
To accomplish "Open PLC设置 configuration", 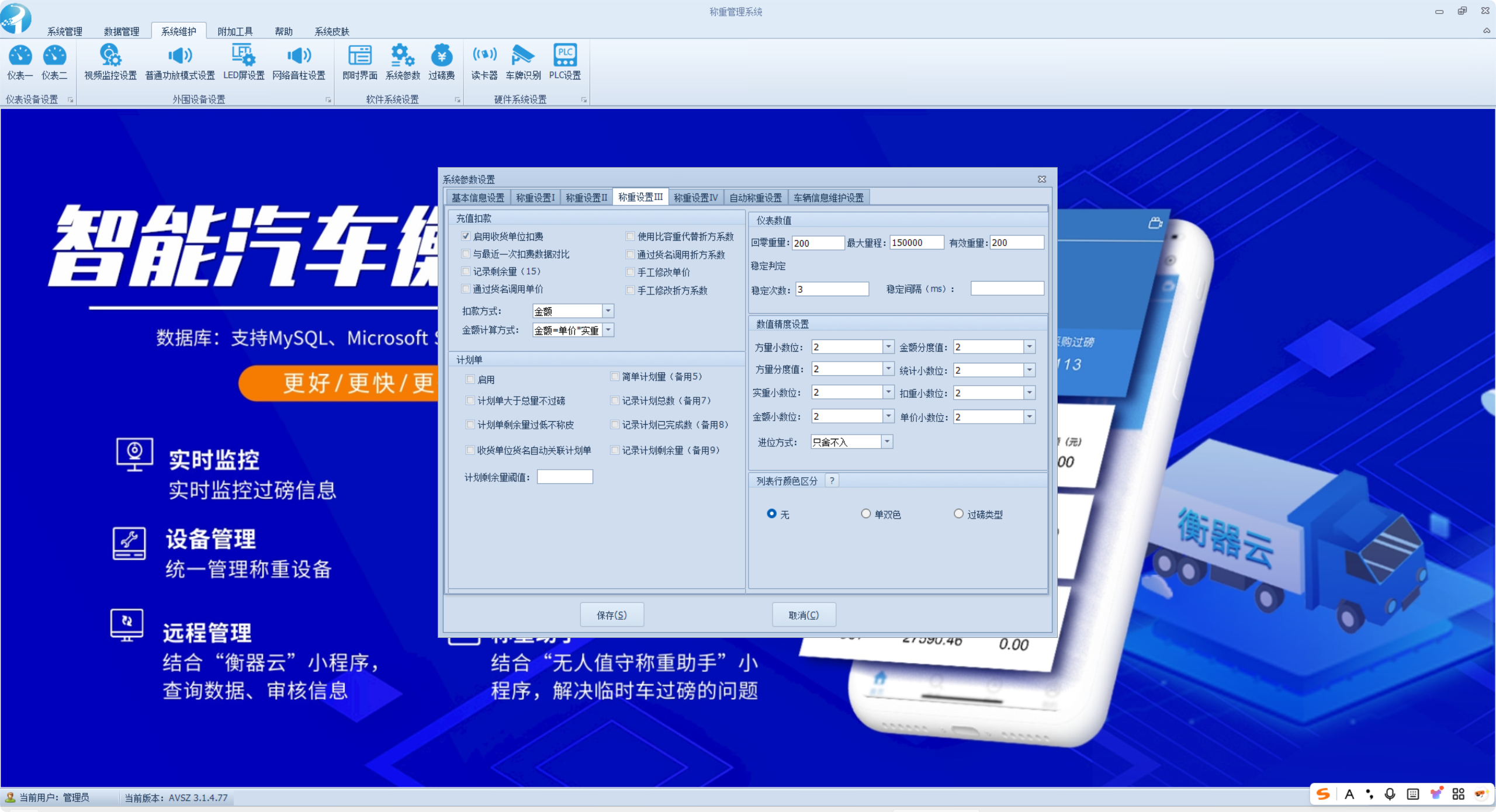I will 565,63.
